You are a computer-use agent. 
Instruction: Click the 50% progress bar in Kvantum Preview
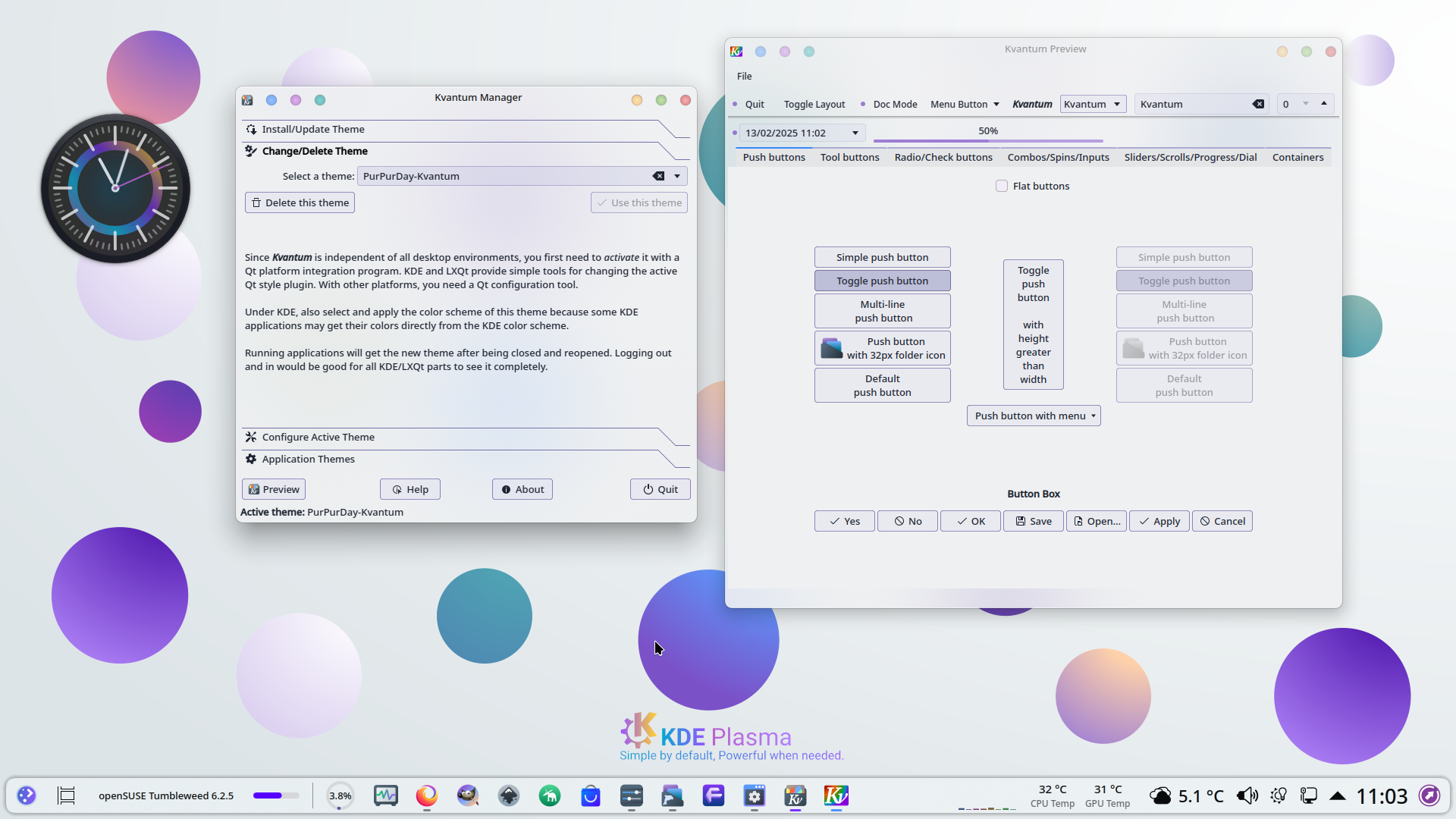(987, 133)
